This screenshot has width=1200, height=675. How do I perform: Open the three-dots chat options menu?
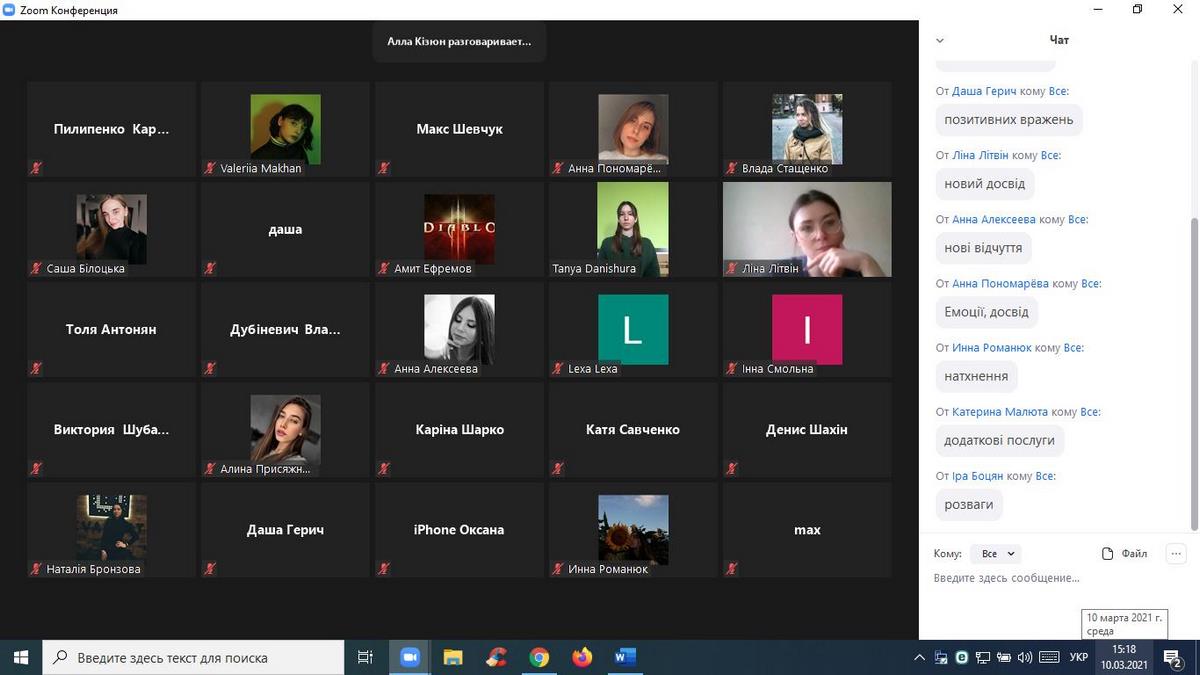coord(1176,553)
